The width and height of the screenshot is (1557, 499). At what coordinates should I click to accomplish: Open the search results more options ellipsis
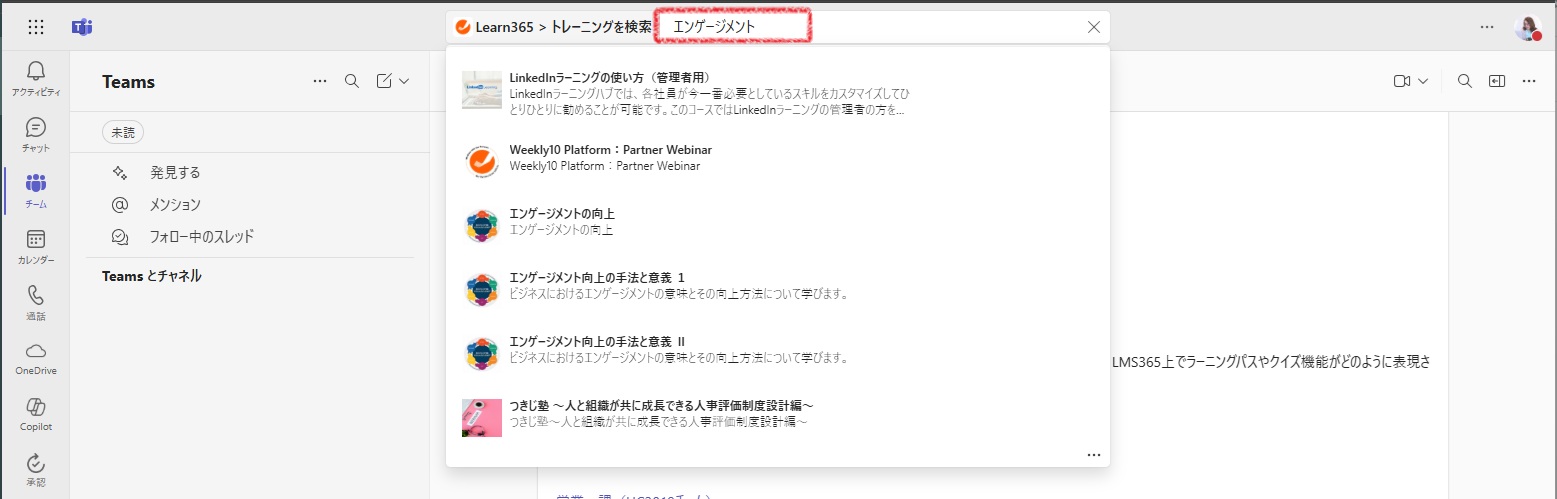pos(1094,455)
